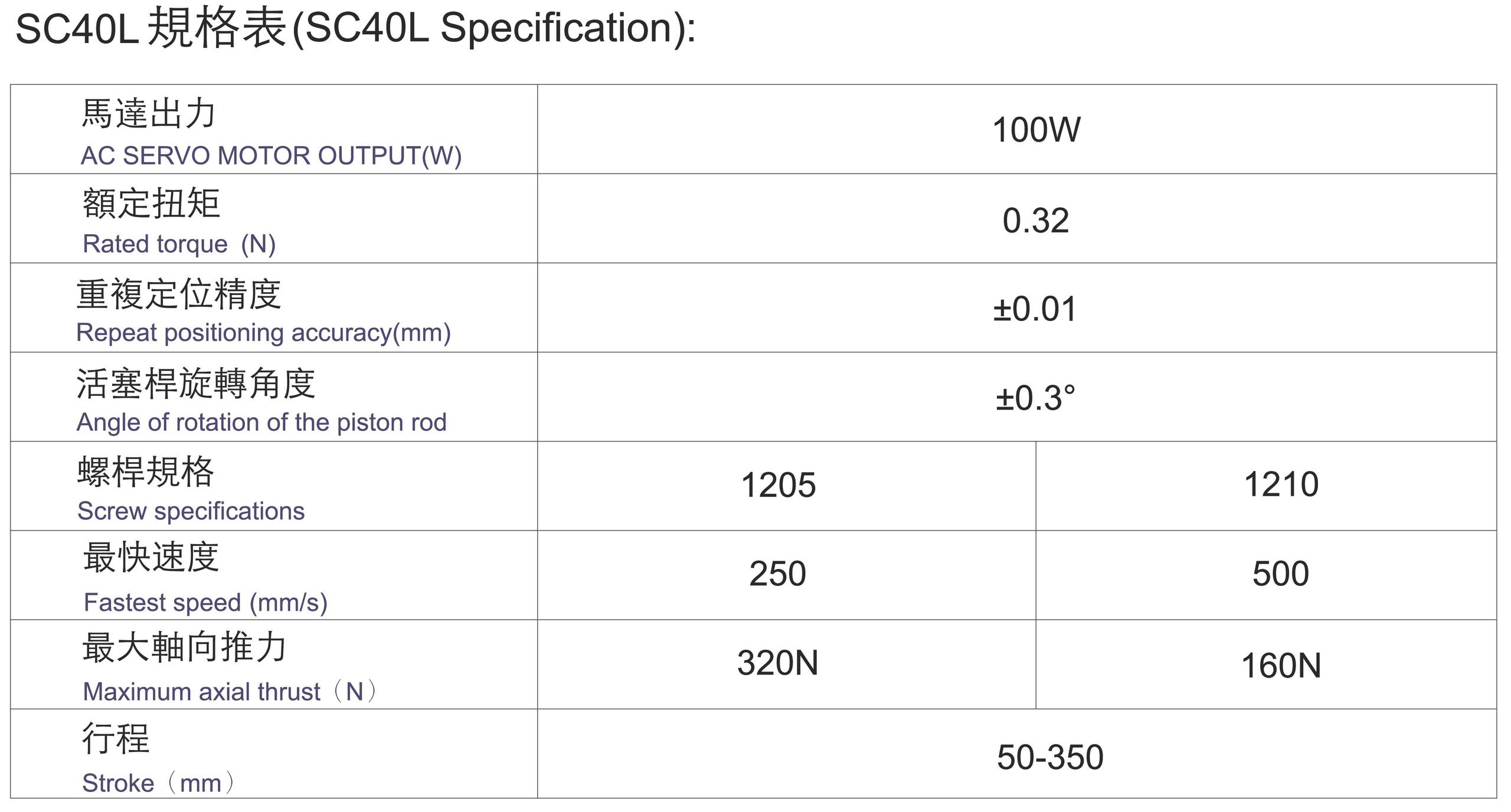Click the ±0.01 accuracy value

click(1035, 309)
